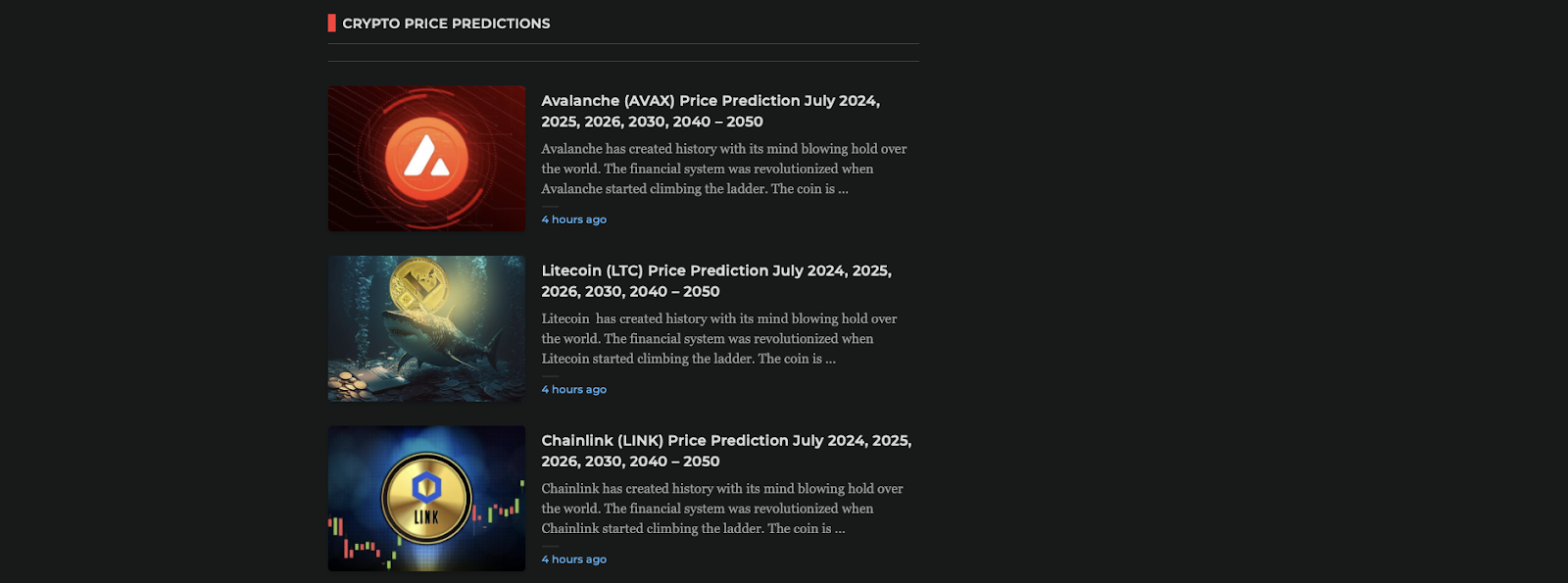Screen dimensions: 1568x583
Task: Click the red circular rings around the Avalanche logo
Action: pos(477,196)
